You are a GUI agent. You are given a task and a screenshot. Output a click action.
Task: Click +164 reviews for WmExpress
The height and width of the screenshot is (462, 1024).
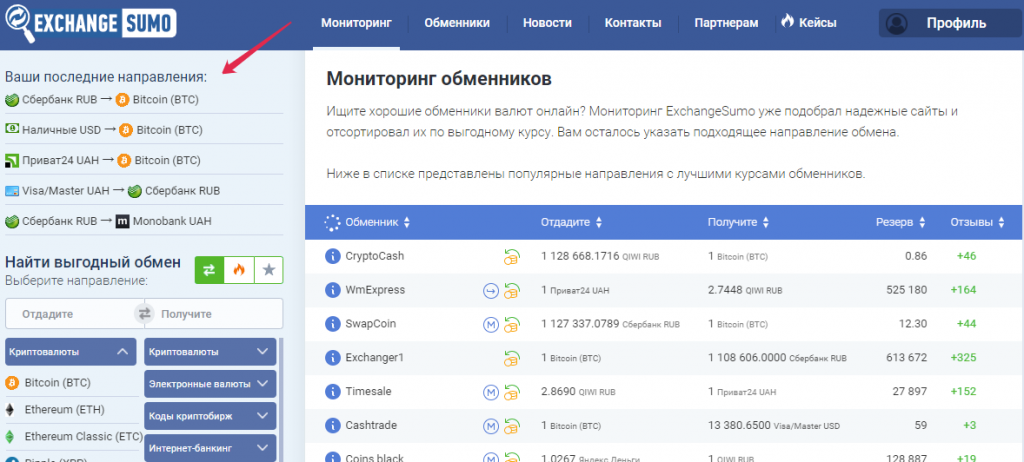click(963, 290)
